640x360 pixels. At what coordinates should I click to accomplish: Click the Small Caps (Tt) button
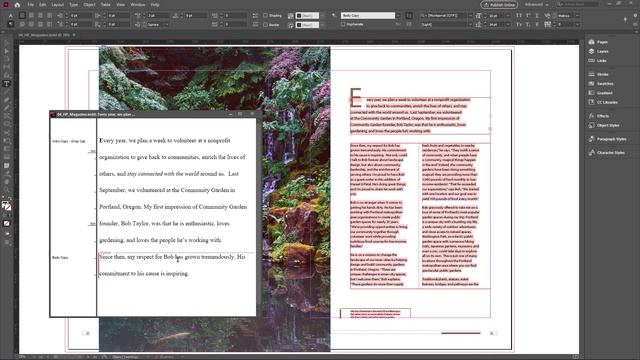[x=519, y=24]
